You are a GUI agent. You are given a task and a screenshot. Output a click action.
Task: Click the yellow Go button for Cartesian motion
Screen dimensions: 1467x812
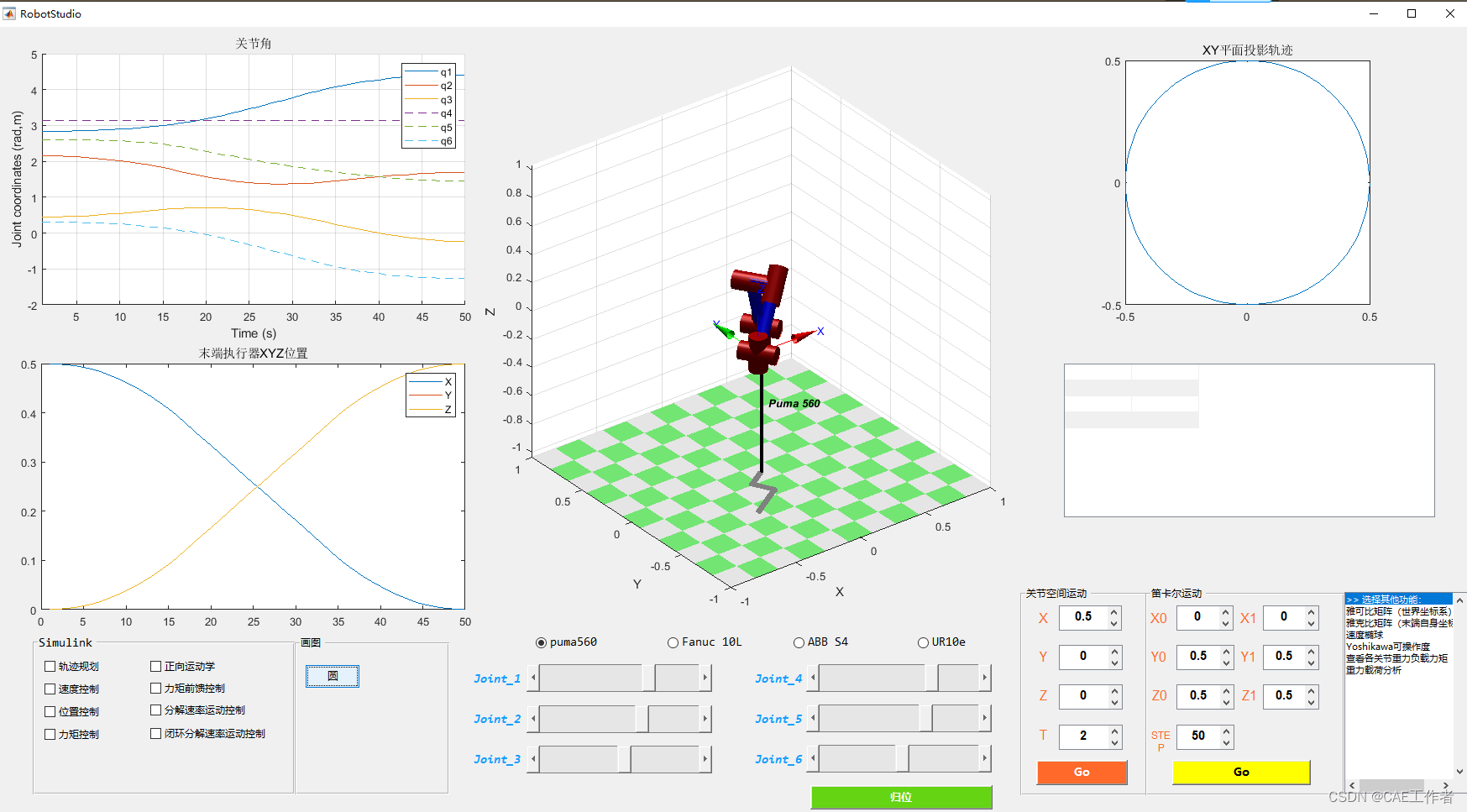1241,772
